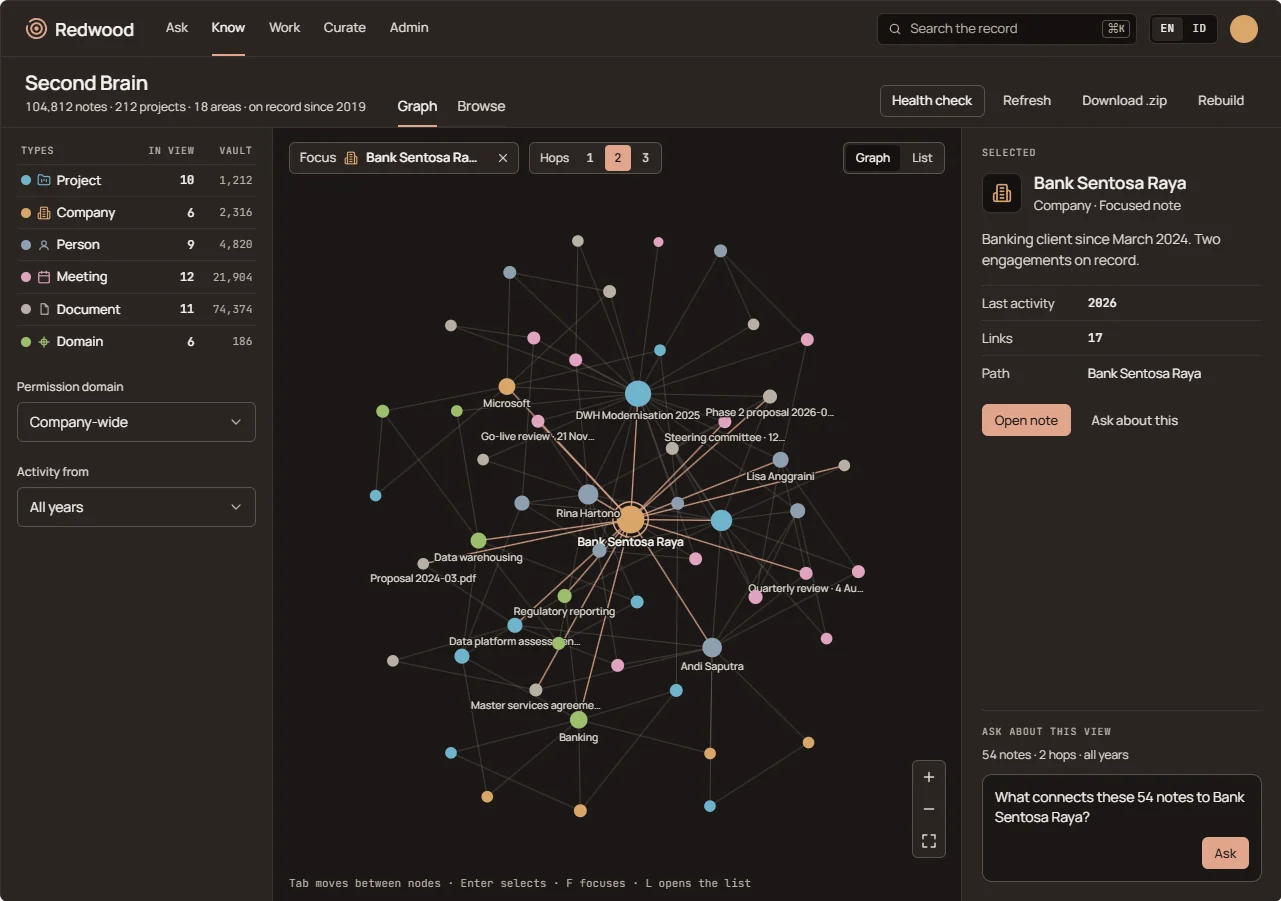
Task: Select the Microsoft company node
Action: [x=507, y=386]
